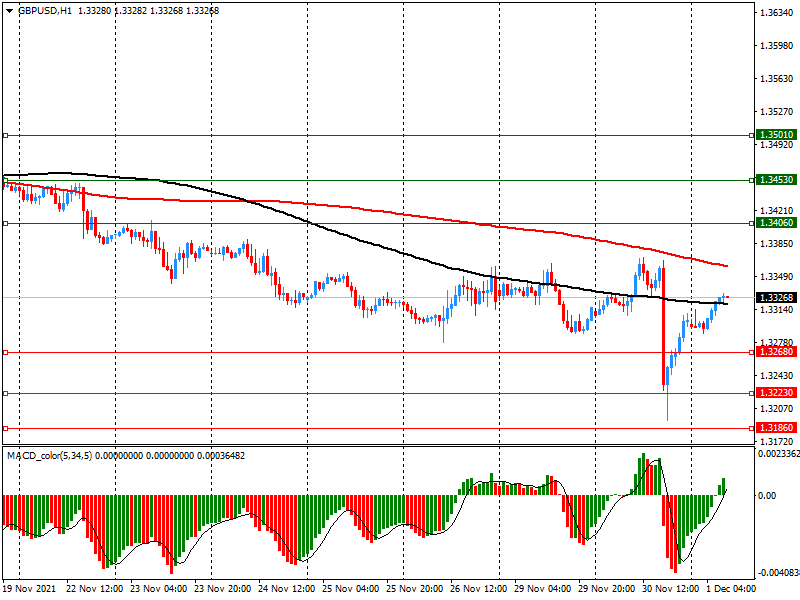Screen dimensions: 800x600
Task: Grab the left handle of the 1.32230 line
Action: (5, 393)
